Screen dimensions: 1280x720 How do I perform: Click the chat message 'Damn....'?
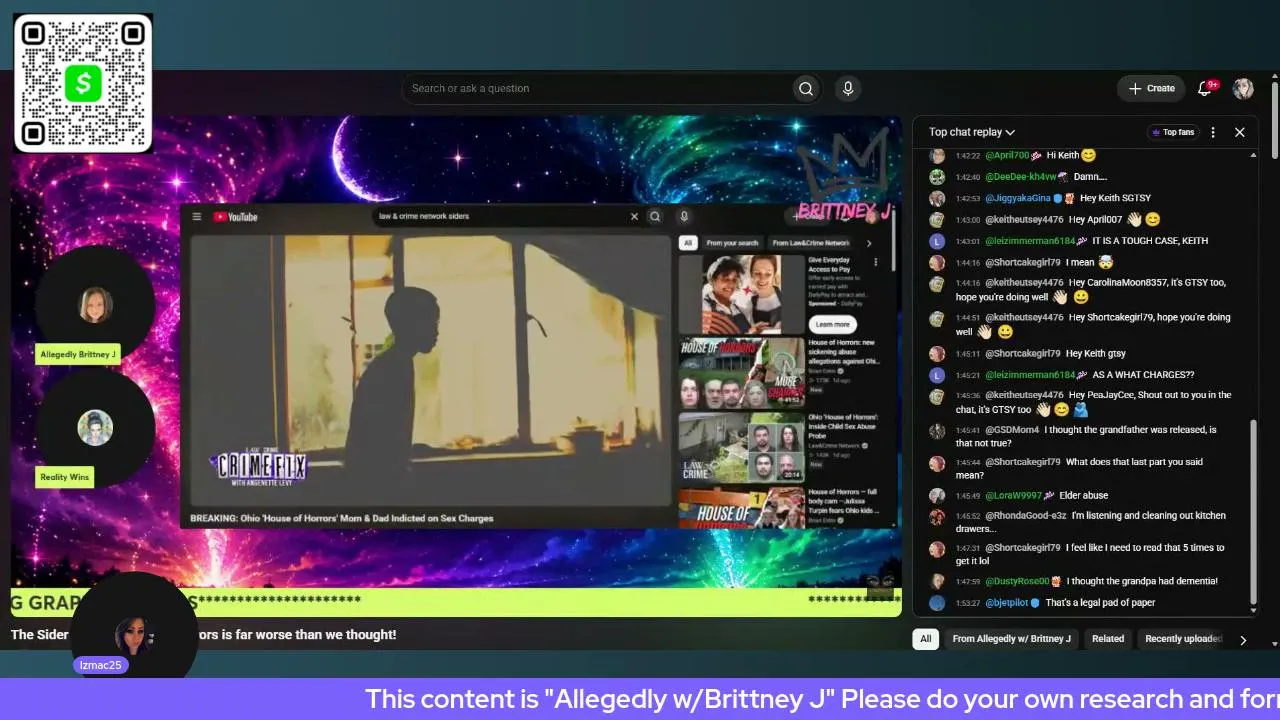(x=1090, y=177)
